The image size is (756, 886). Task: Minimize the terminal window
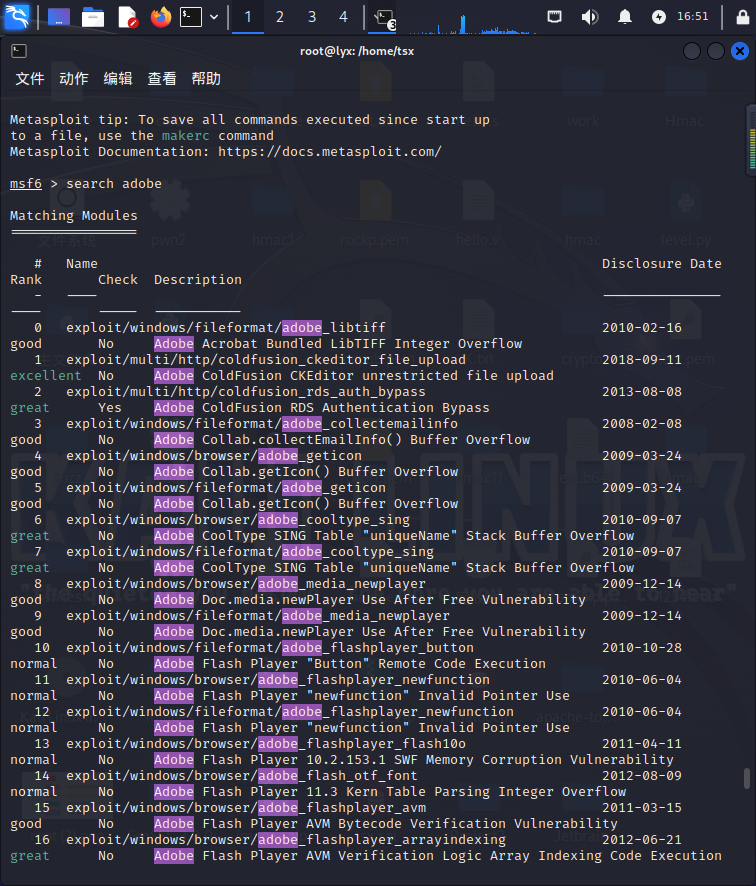(x=692, y=51)
